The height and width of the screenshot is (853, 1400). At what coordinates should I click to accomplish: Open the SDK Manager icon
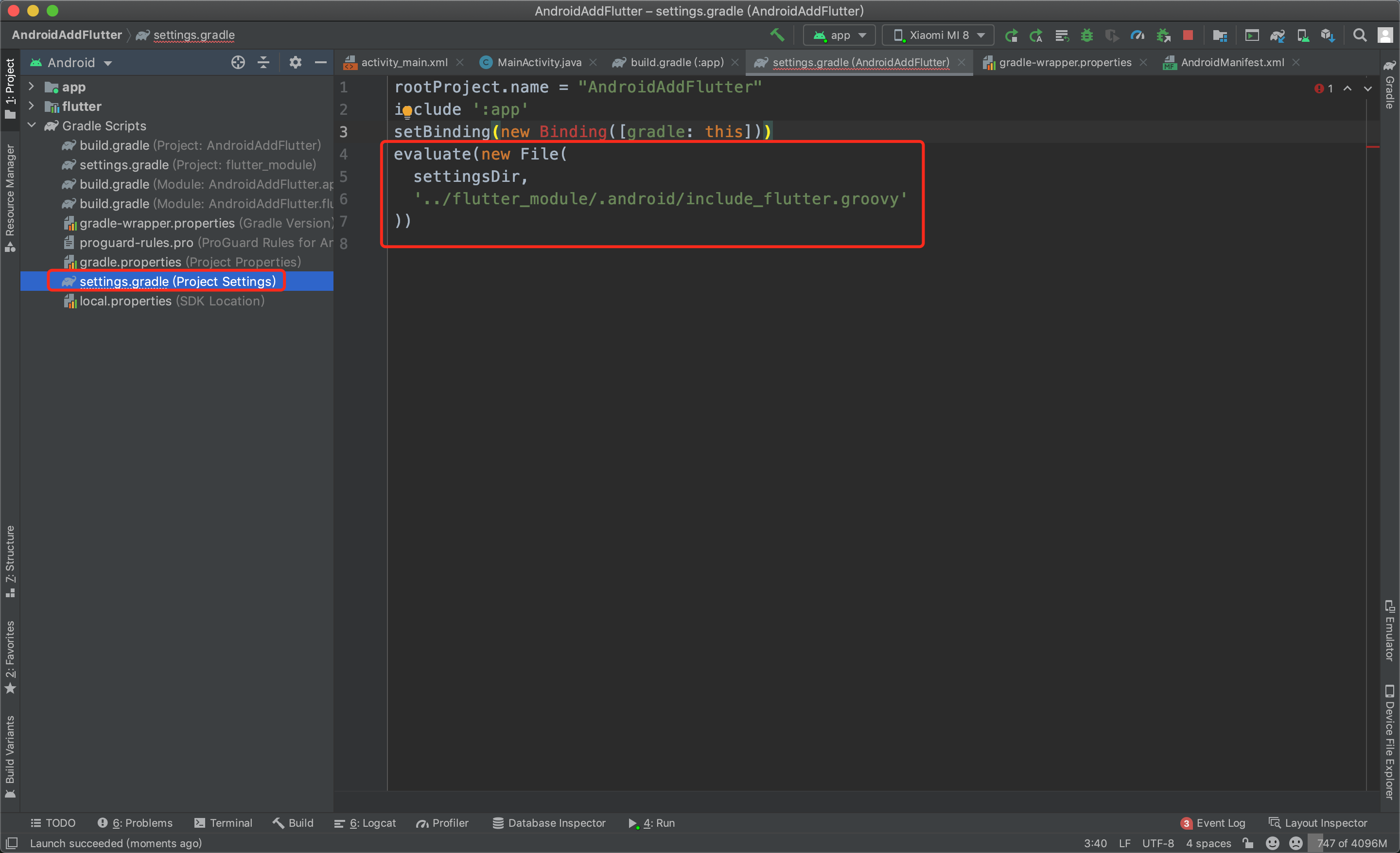coord(1328,35)
